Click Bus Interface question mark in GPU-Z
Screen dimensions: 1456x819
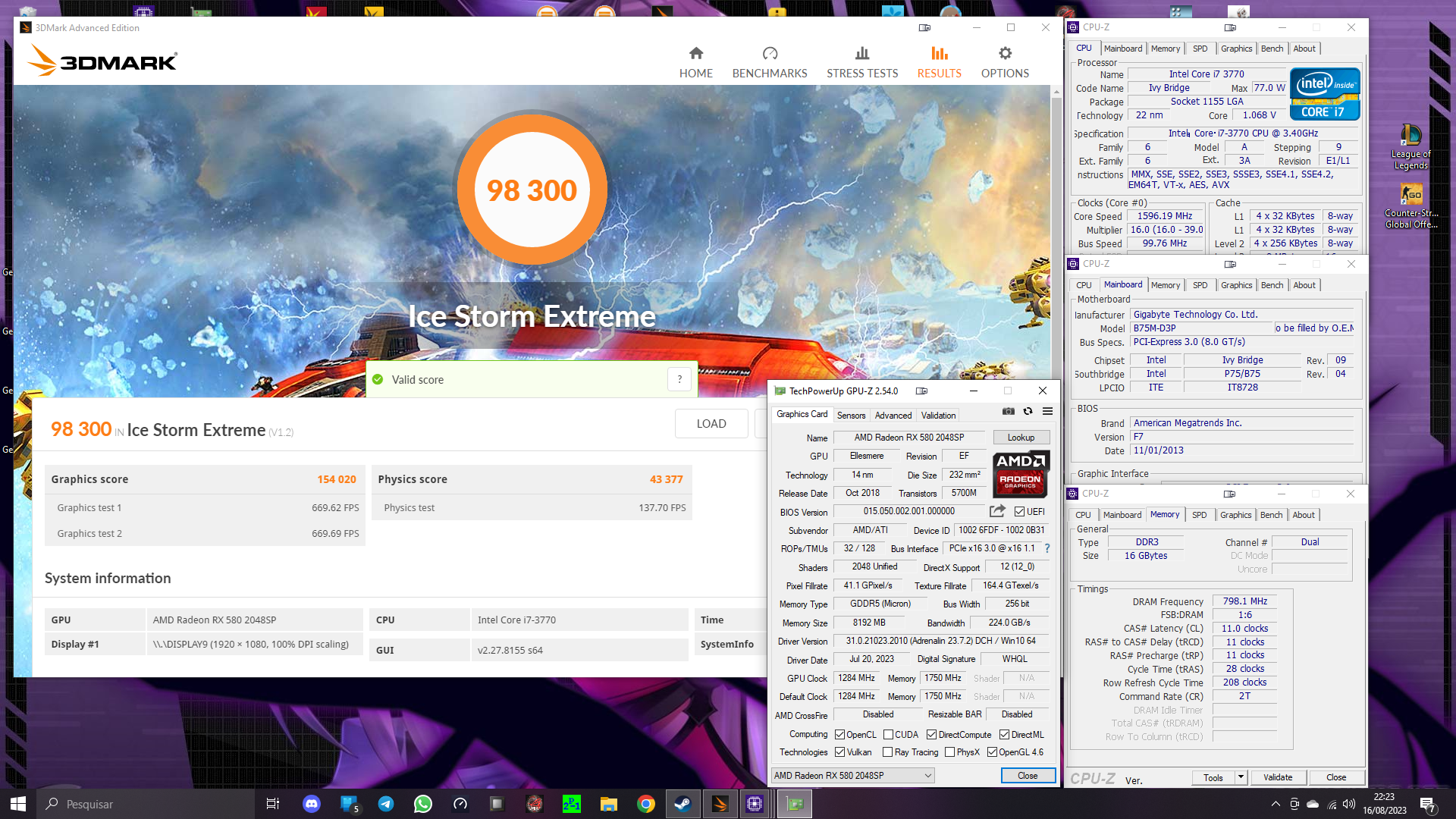[x=1047, y=548]
